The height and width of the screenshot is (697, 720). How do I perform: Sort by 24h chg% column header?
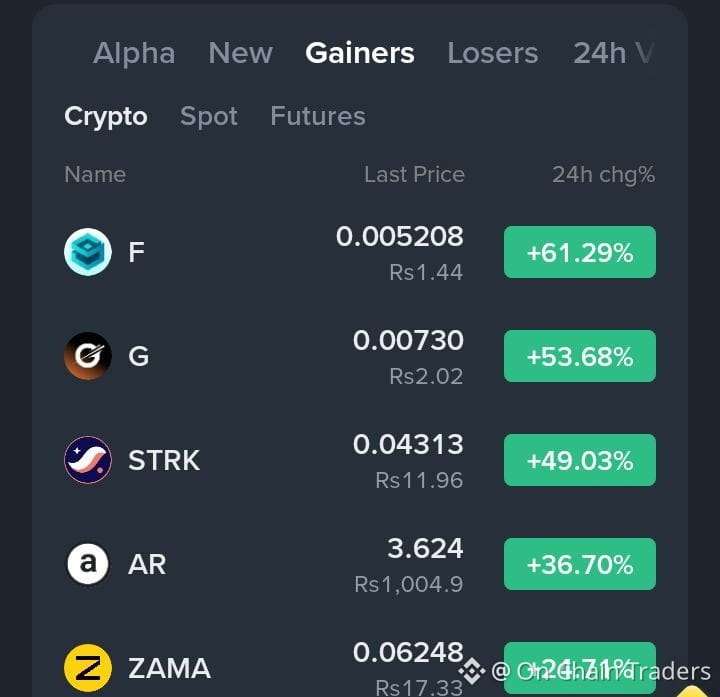coord(603,175)
